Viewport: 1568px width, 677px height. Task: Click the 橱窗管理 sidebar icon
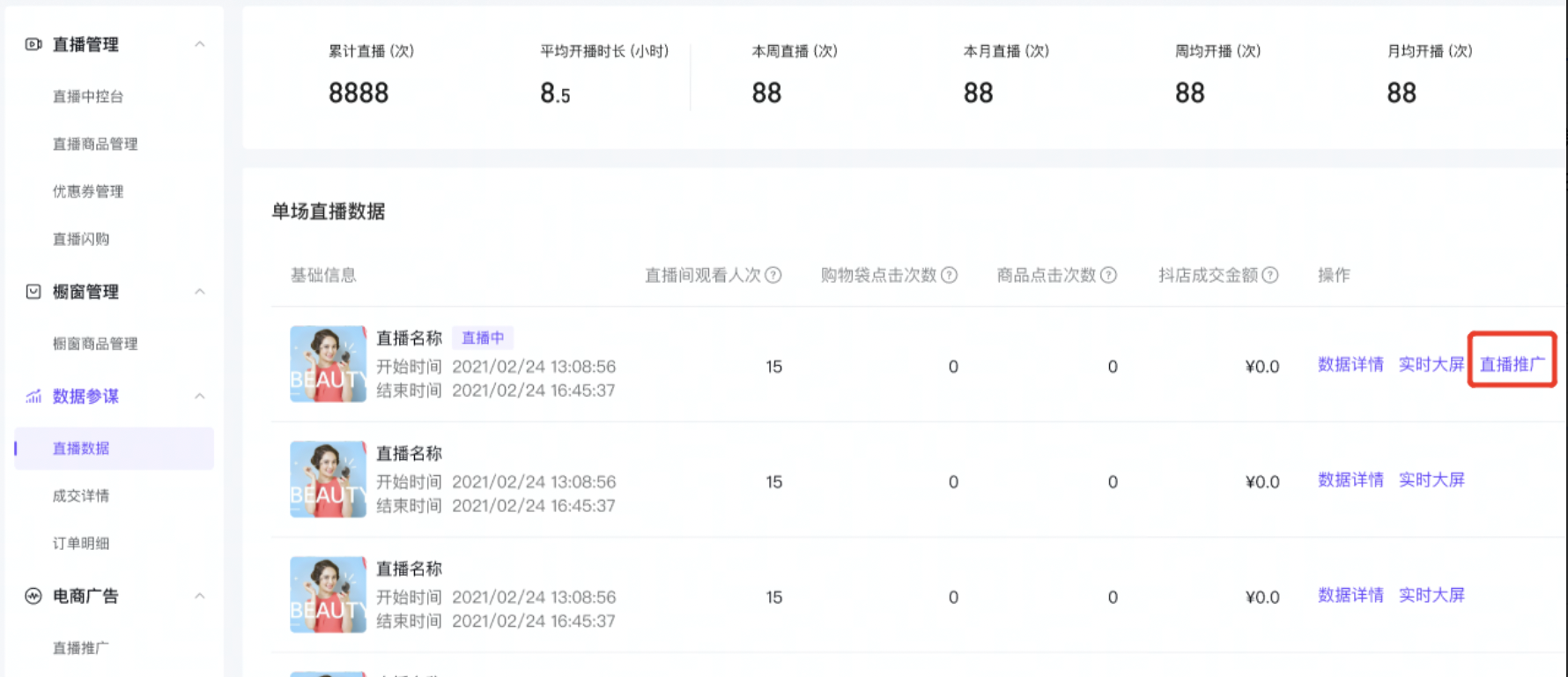(x=33, y=292)
